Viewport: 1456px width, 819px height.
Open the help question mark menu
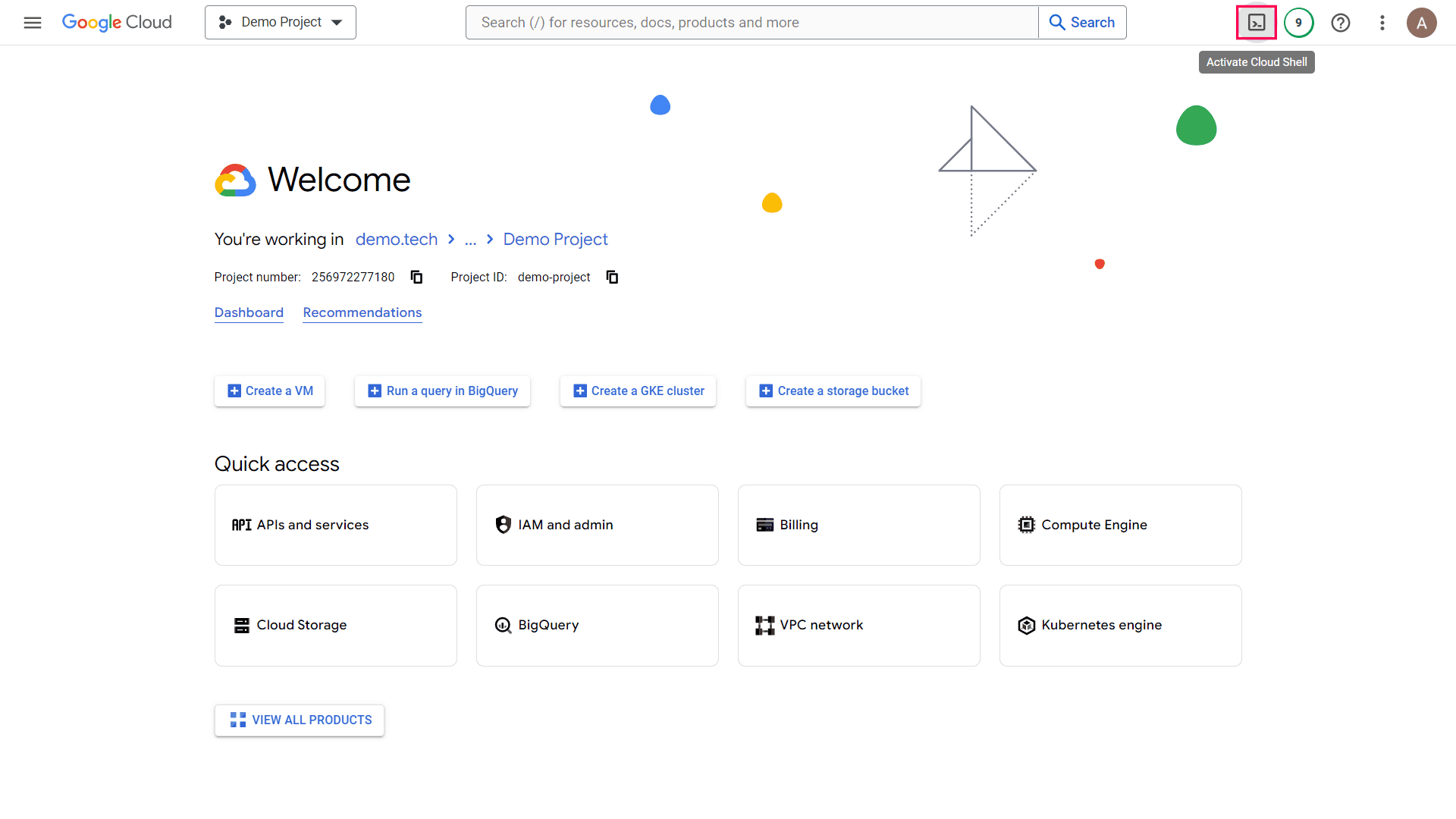[x=1340, y=22]
